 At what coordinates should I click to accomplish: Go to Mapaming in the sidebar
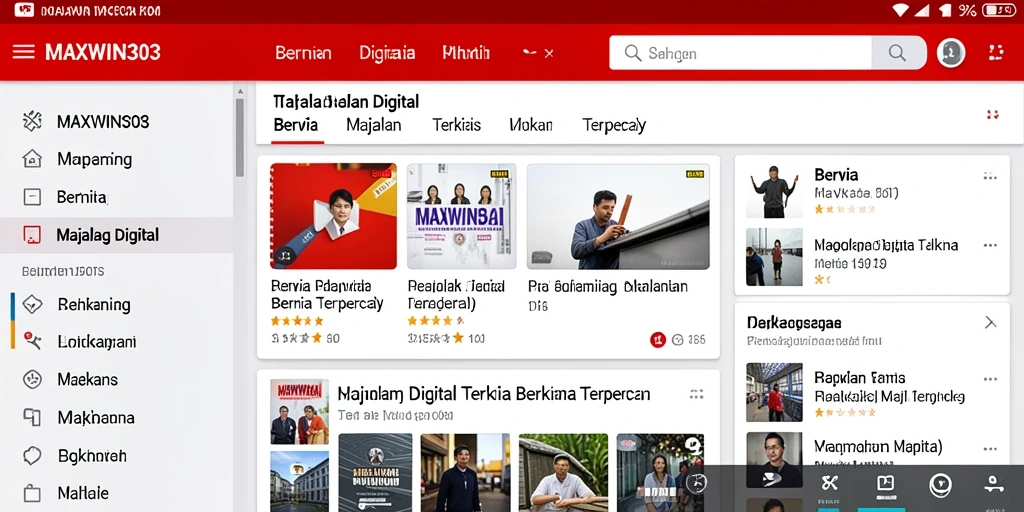click(x=95, y=159)
